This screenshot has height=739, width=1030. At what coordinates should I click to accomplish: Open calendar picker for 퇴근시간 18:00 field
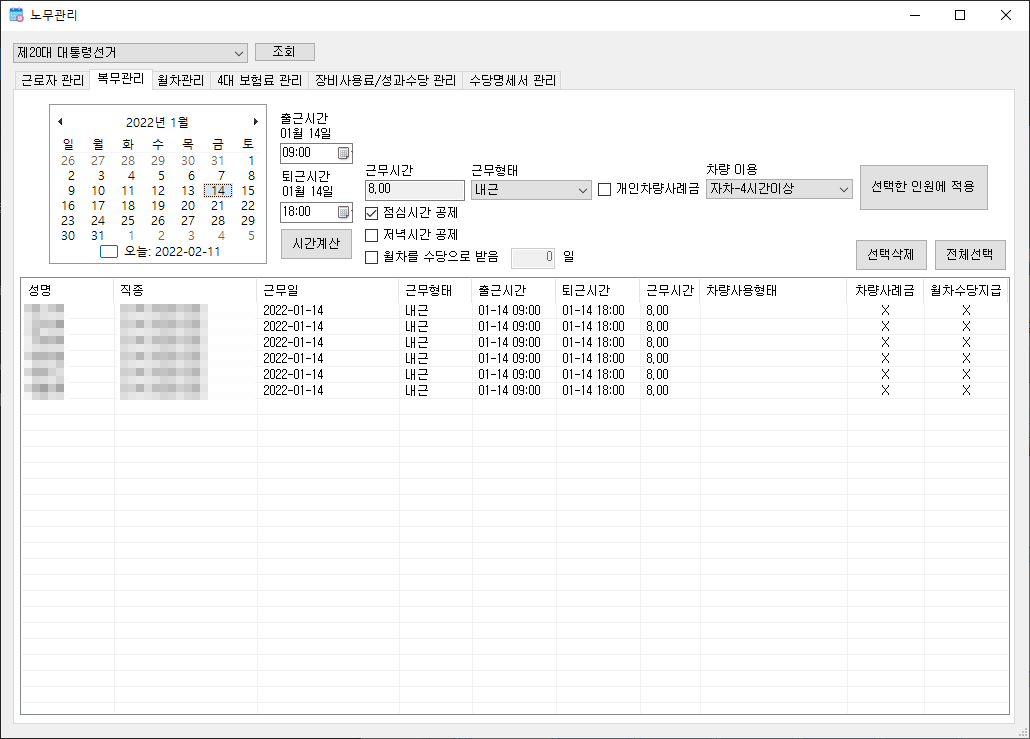tap(344, 212)
